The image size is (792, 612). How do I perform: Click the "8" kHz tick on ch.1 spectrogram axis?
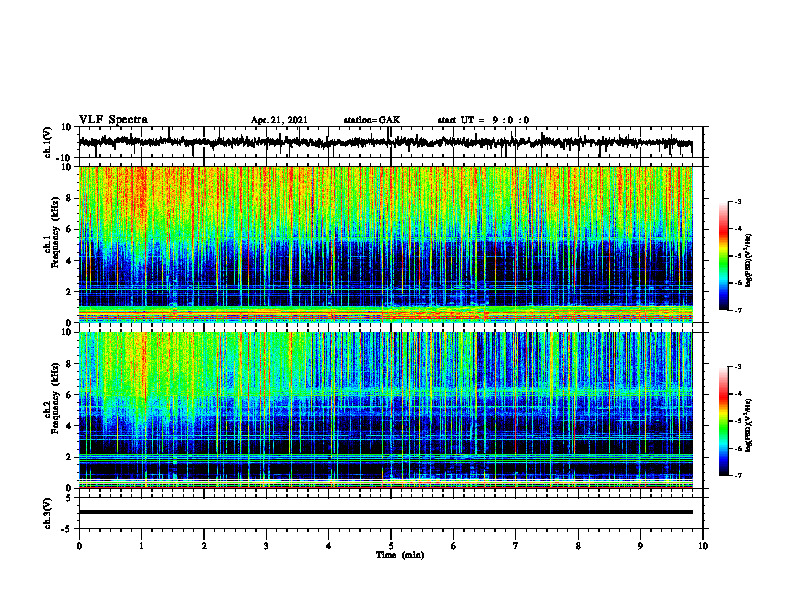tap(69, 198)
